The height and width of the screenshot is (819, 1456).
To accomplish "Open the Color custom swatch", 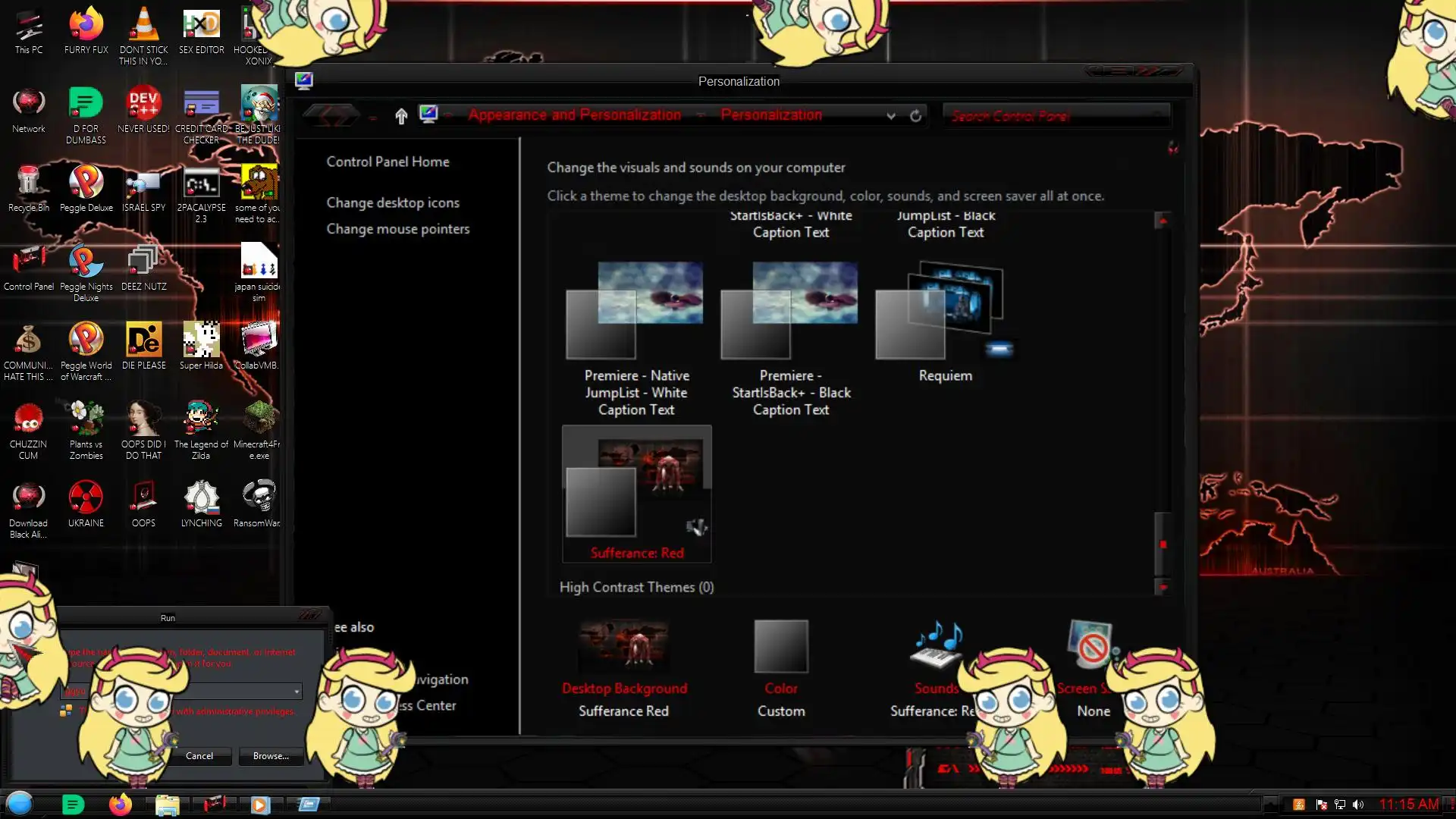I will coord(781,647).
